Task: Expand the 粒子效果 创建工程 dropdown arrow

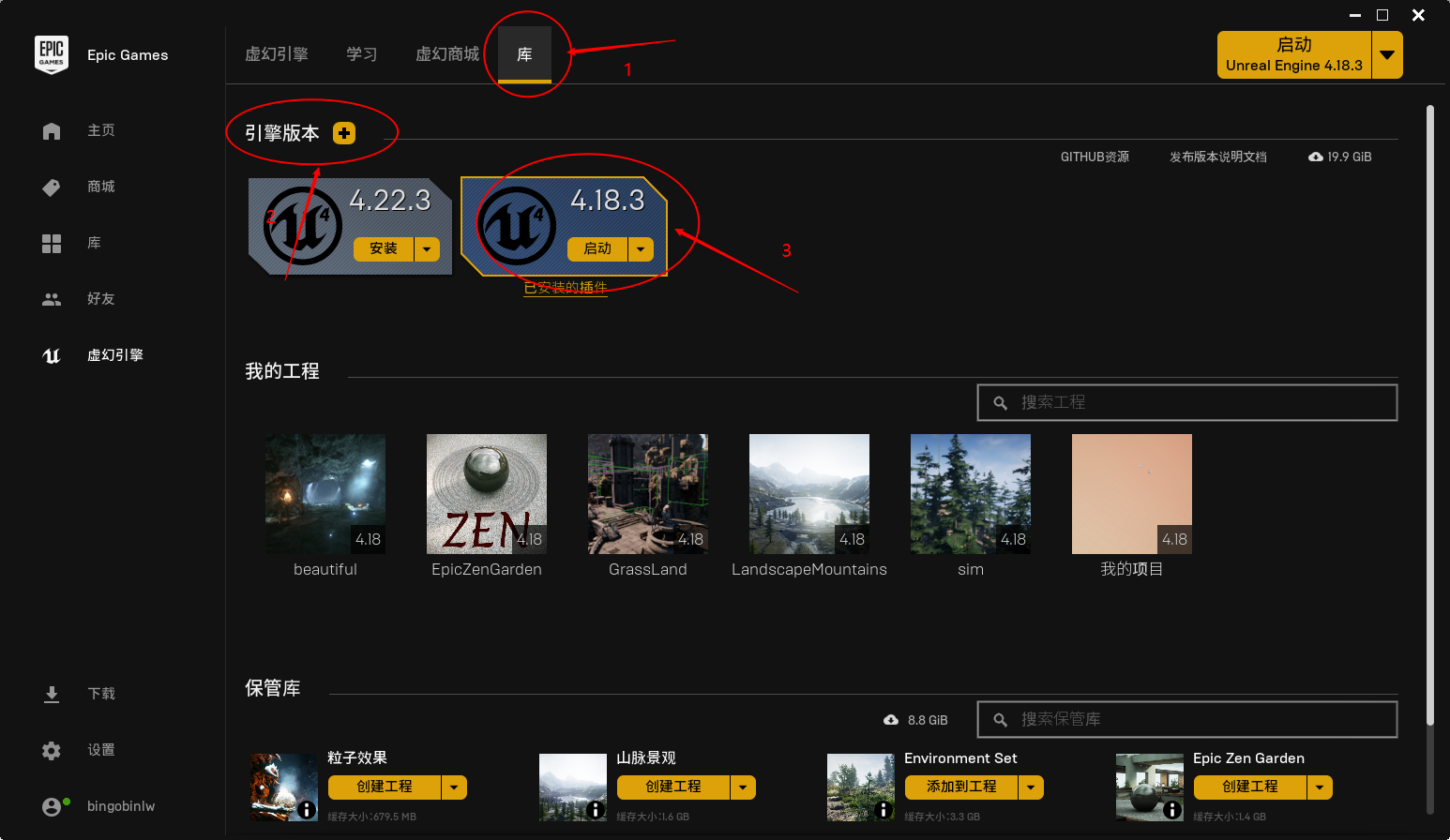Action: tap(454, 787)
